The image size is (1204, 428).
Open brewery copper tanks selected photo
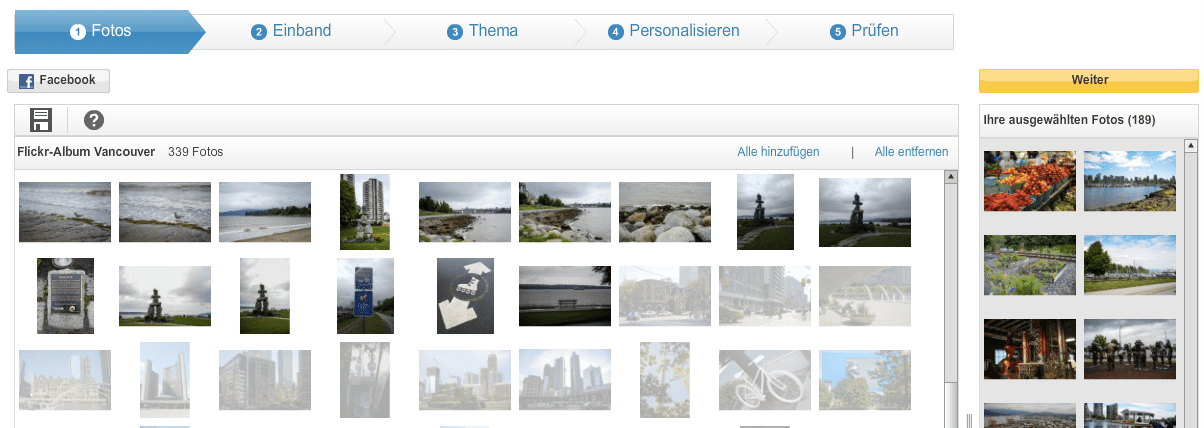pos(1030,349)
